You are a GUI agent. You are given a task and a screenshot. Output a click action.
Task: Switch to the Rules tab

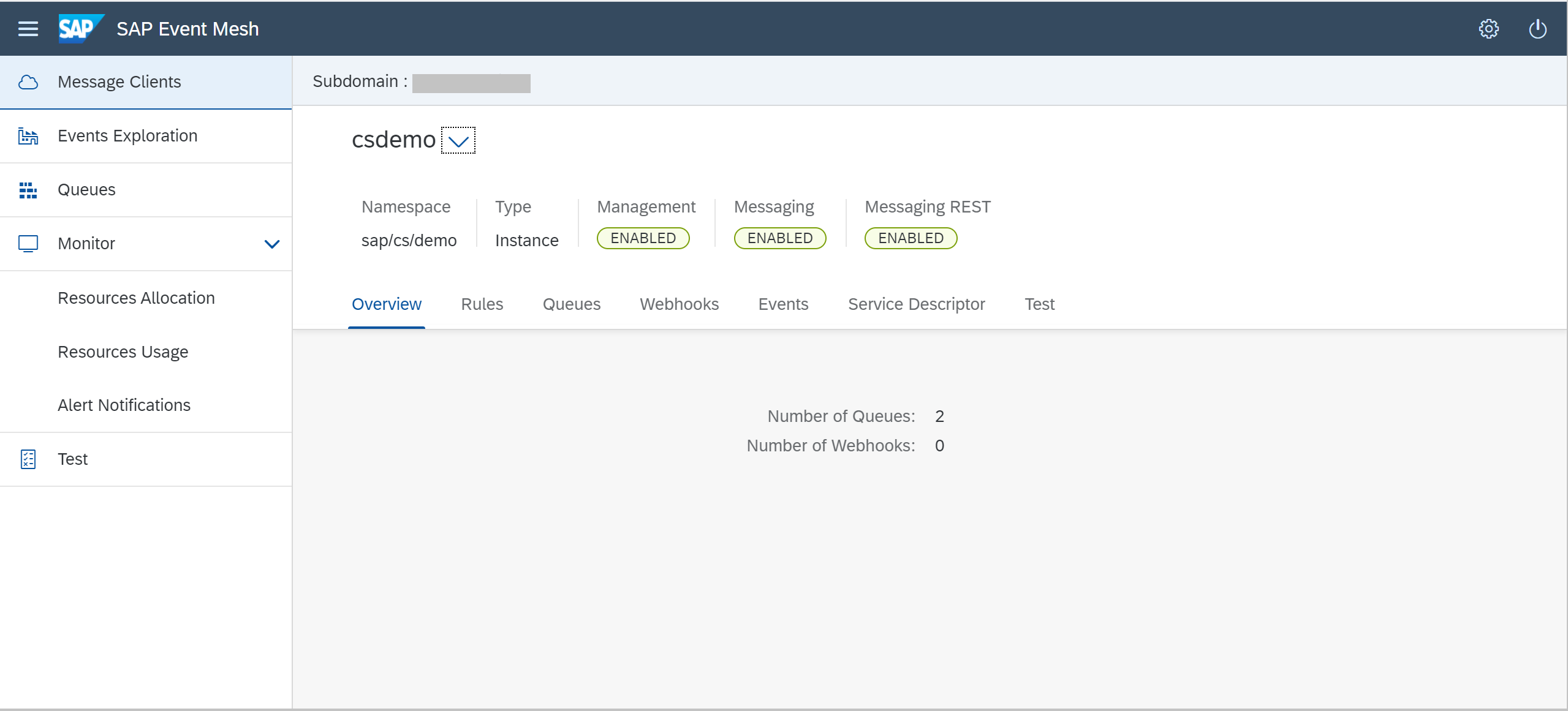(x=482, y=304)
